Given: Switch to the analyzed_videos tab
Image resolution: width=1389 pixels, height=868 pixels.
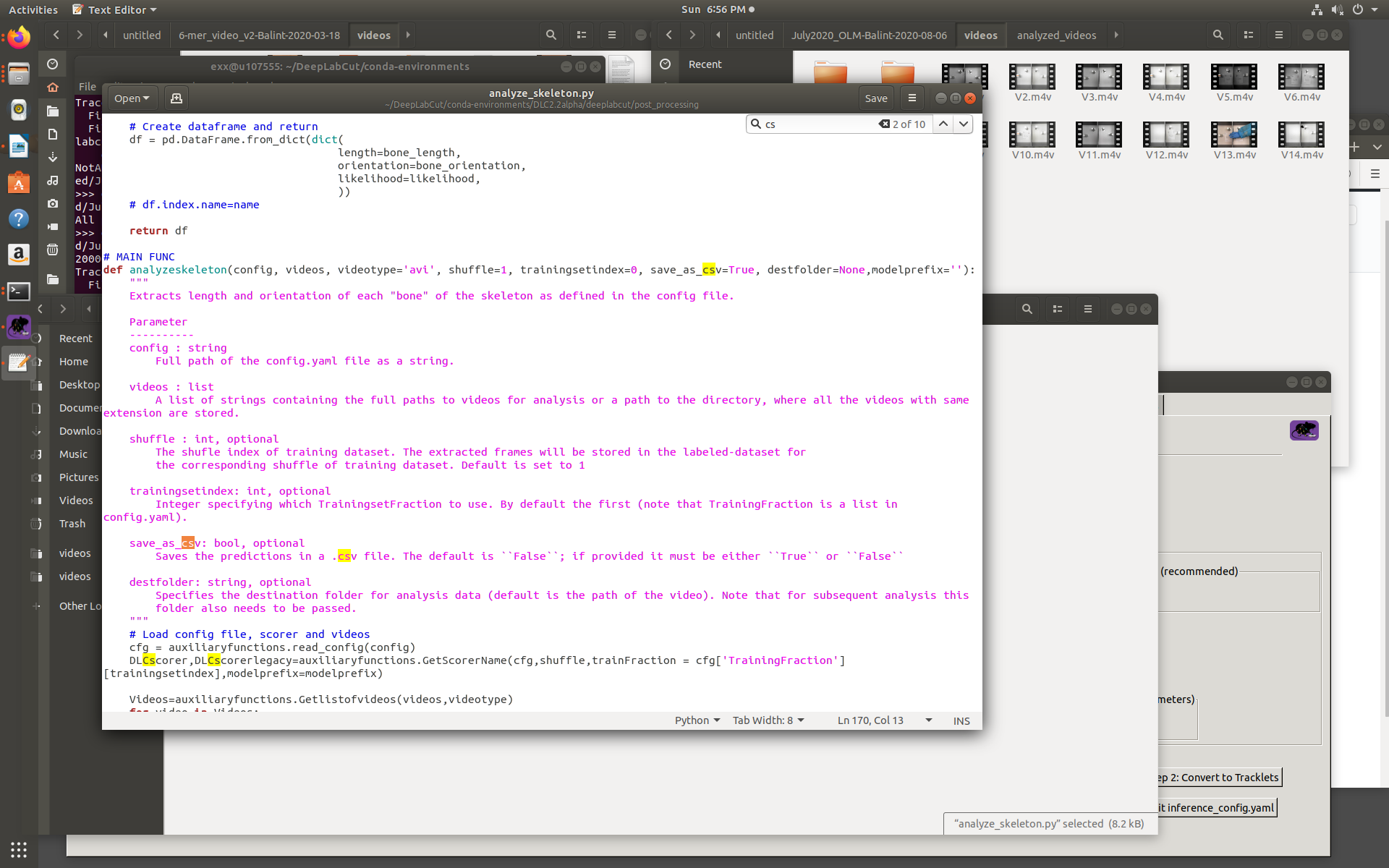Looking at the screenshot, I should pyautogui.click(x=1057, y=35).
